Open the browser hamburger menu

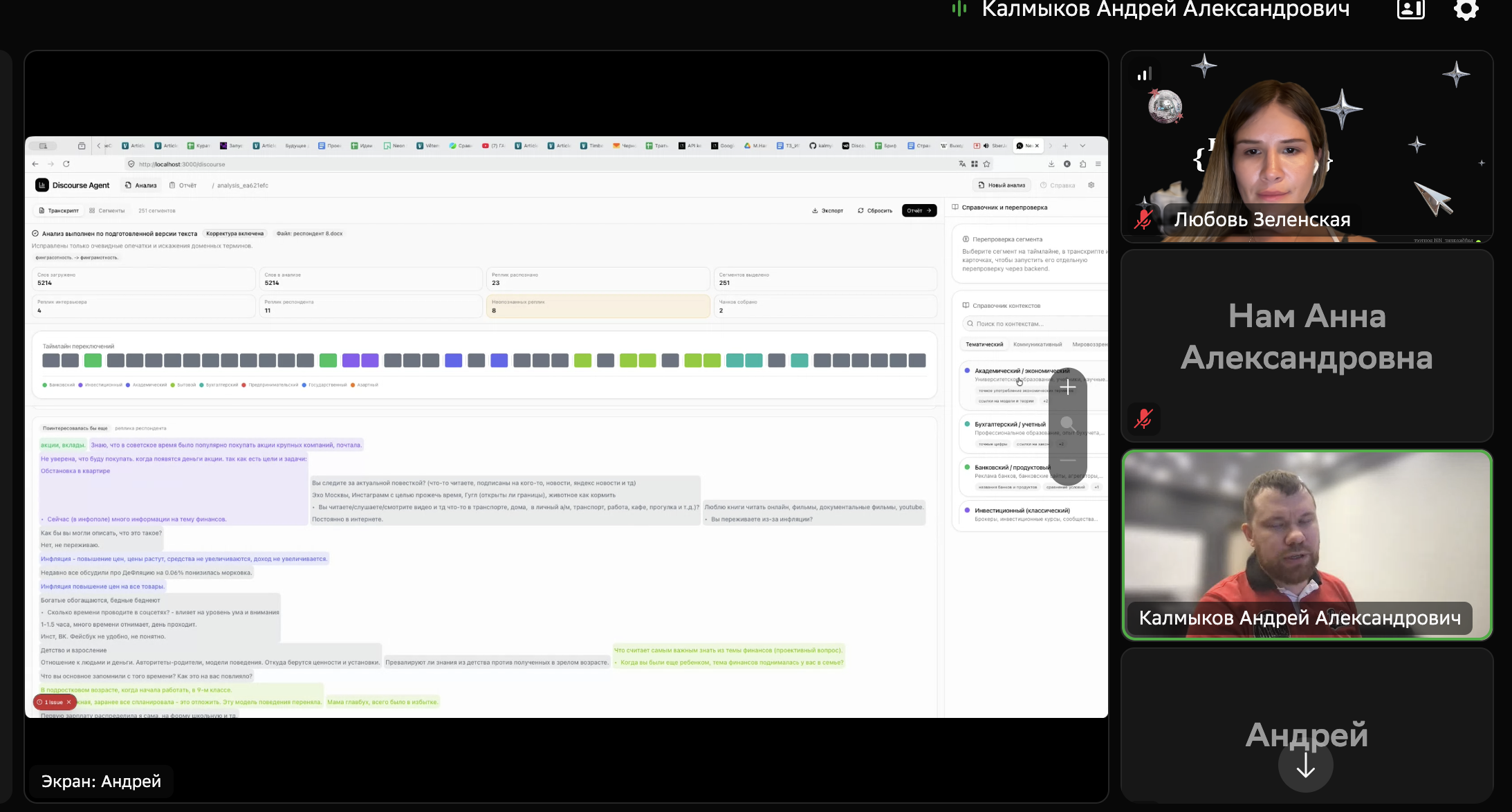point(1098,164)
